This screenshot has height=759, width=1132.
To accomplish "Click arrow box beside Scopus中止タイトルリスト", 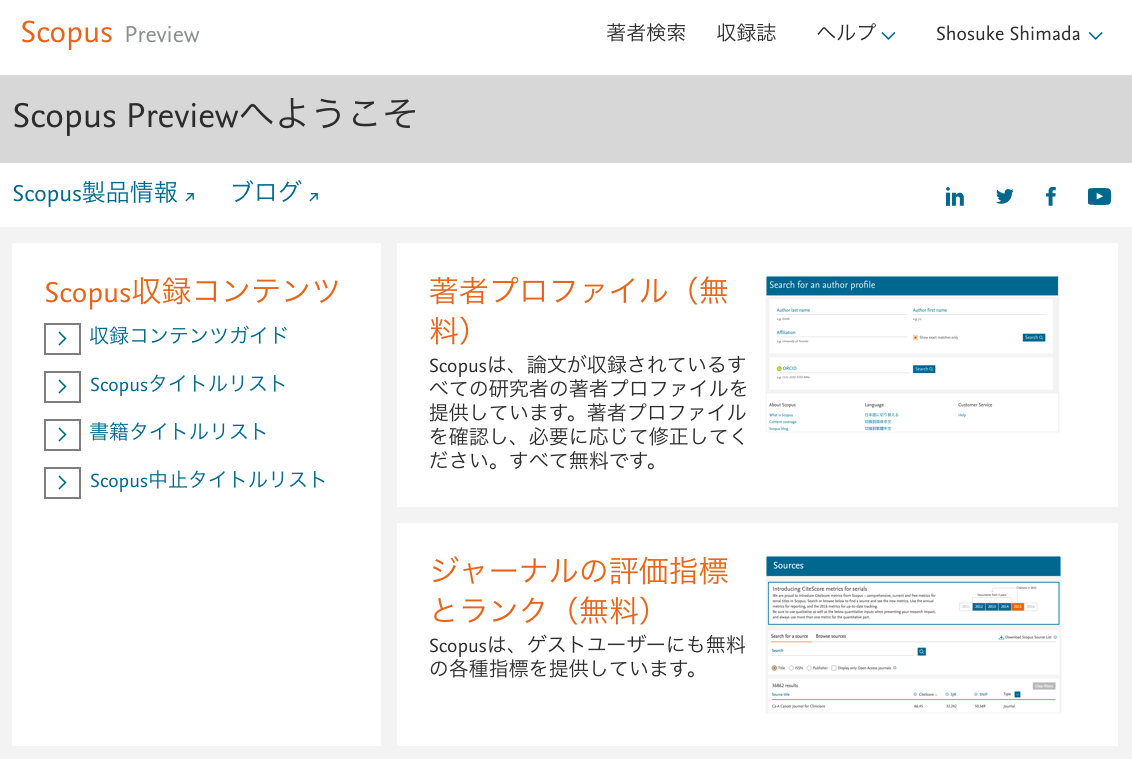I will click(x=62, y=482).
